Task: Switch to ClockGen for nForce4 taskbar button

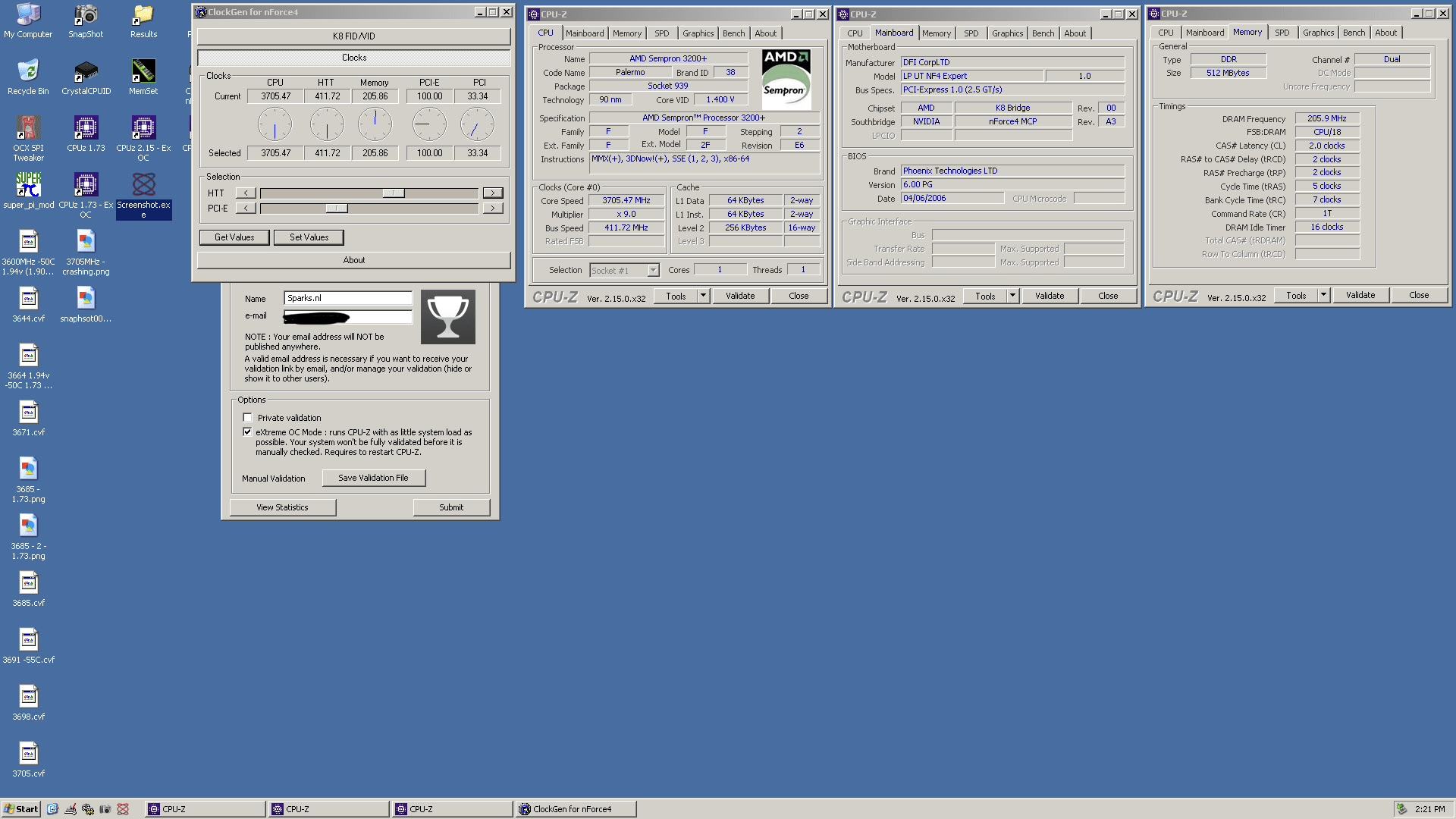Action: tap(575, 809)
